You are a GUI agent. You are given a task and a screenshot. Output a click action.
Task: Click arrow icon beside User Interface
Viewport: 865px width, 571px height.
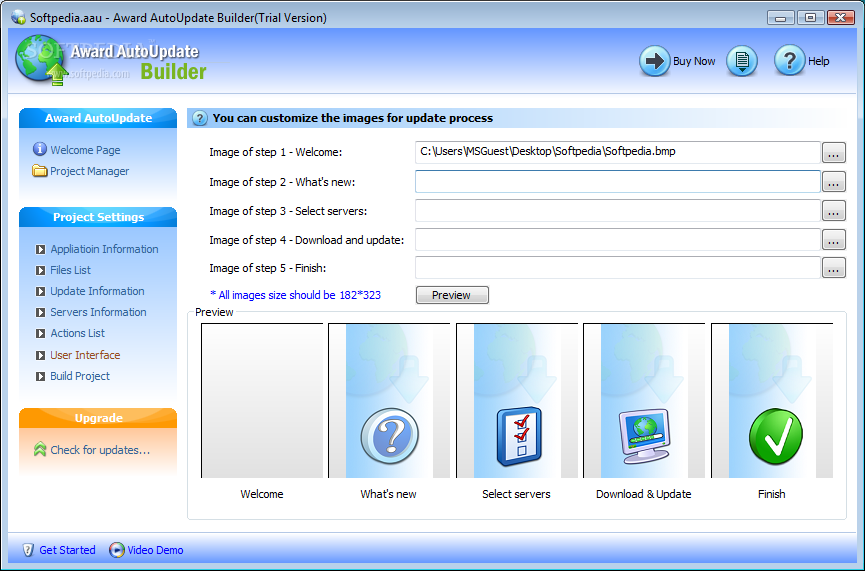click(40, 355)
